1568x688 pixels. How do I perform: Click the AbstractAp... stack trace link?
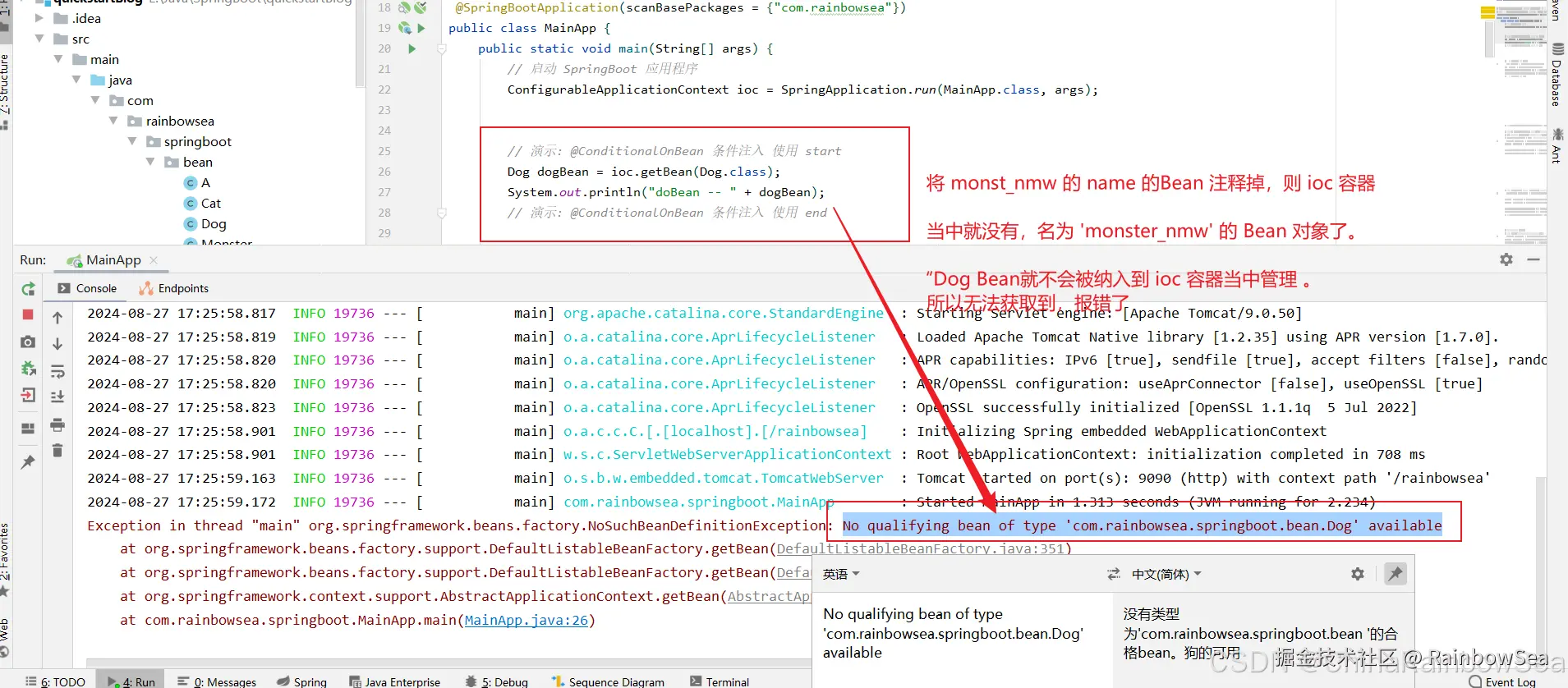769,596
